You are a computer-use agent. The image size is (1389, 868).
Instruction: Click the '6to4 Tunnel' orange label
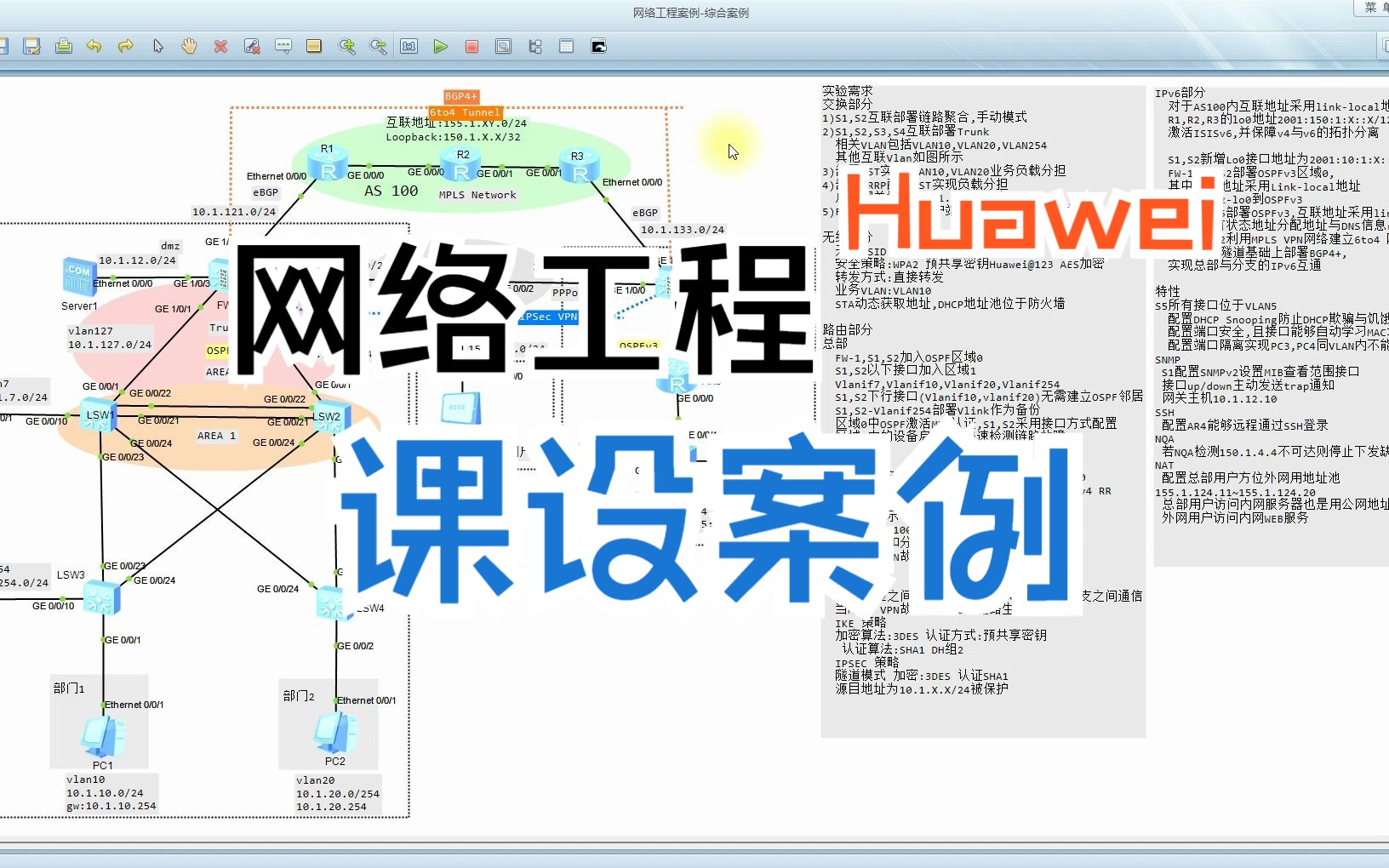point(465,112)
